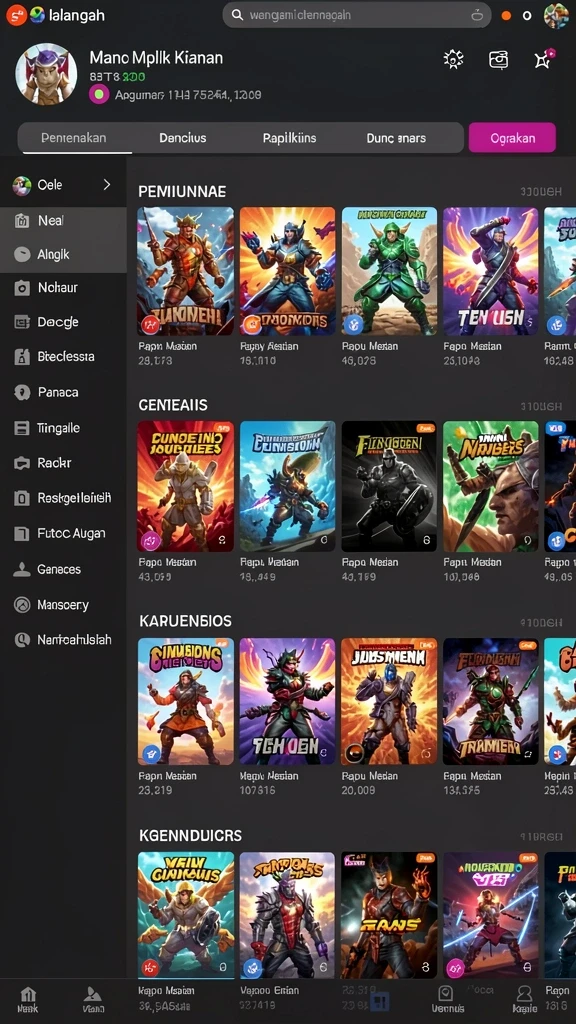576x1024 pixels.
Task: Open the see-all link beside the GENIEAIIS heading
Action: coord(541,406)
